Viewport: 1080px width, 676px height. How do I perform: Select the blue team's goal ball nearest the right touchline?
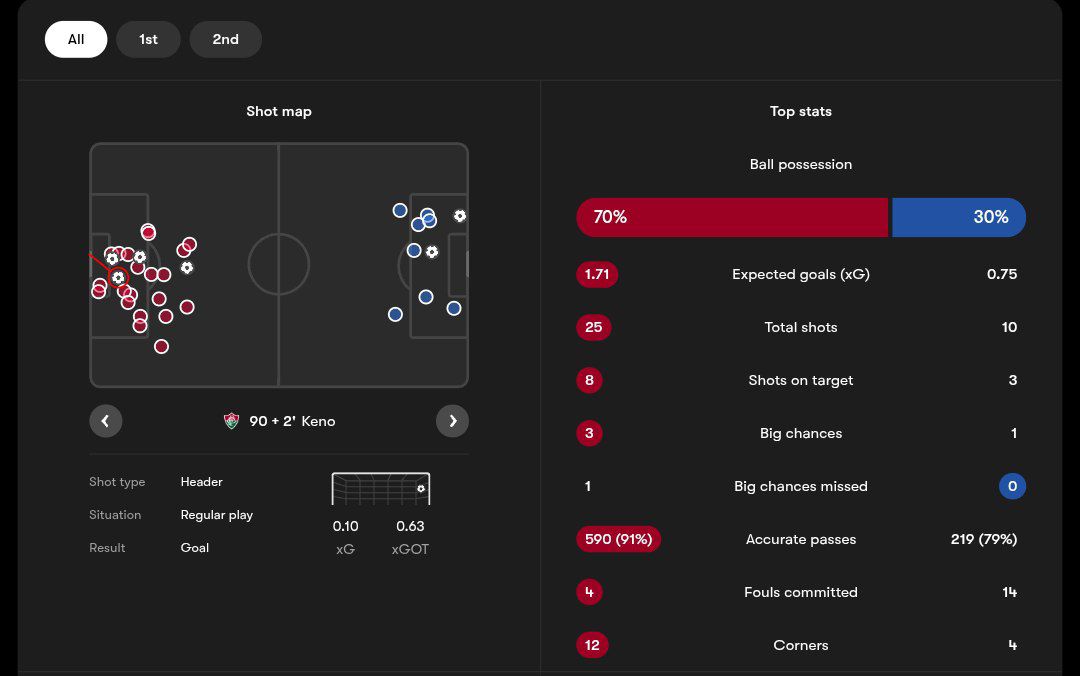pos(459,216)
